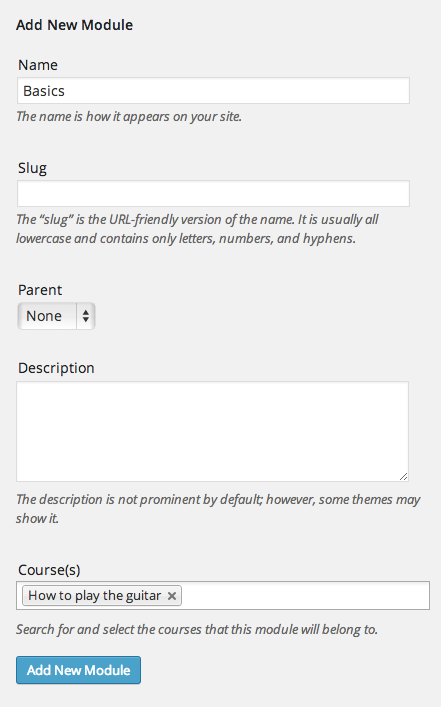Click the Description label text

point(56,368)
